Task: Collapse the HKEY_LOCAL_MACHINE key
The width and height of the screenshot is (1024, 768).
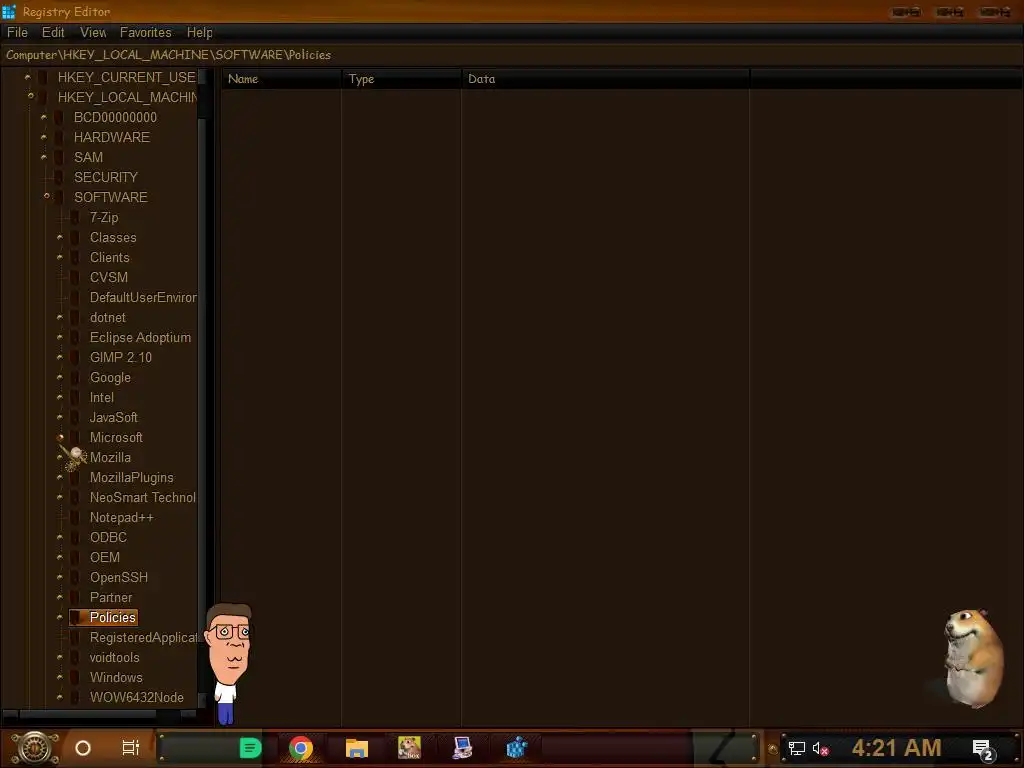Action: pyautogui.click(x=30, y=96)
